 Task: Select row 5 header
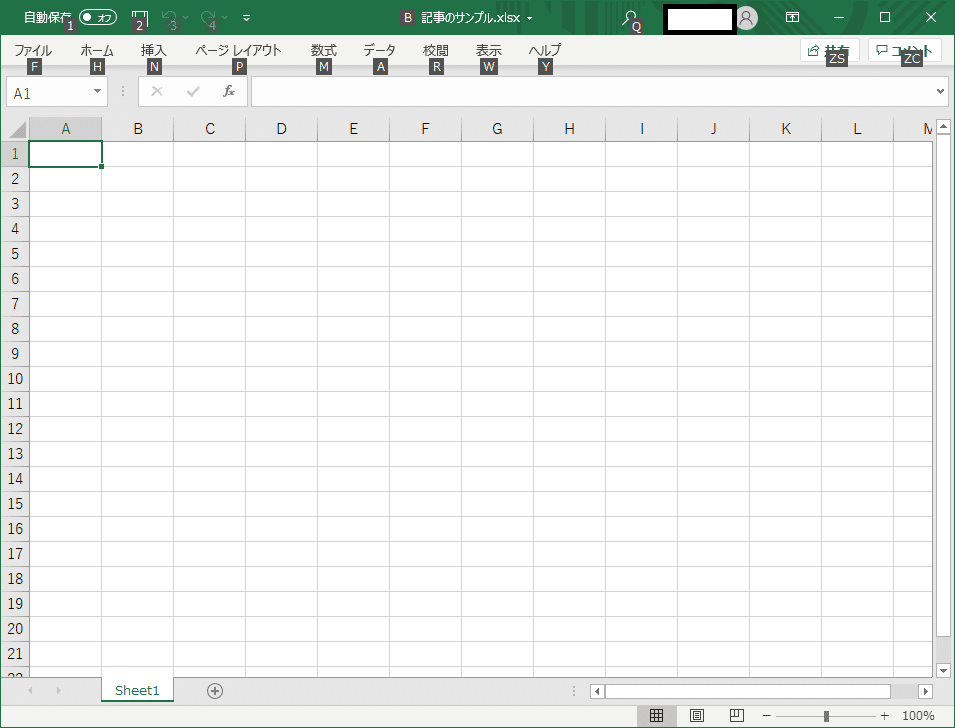coord(15,254)
